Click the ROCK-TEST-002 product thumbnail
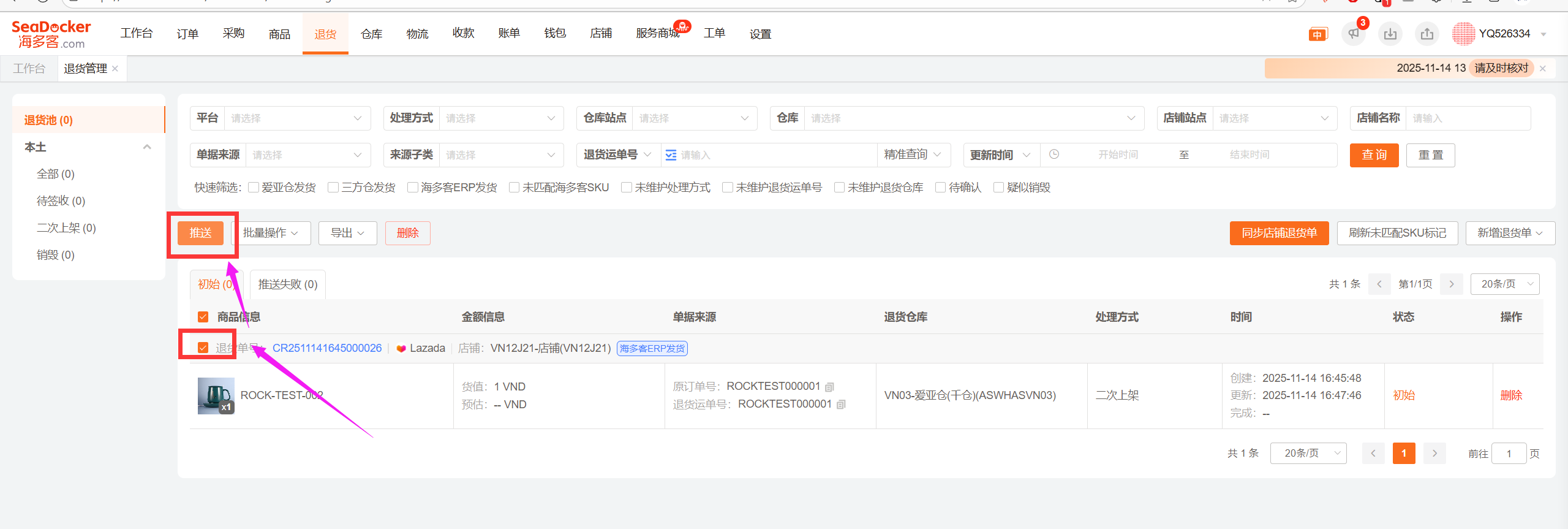1568x529 pixels. pos(216,396)
